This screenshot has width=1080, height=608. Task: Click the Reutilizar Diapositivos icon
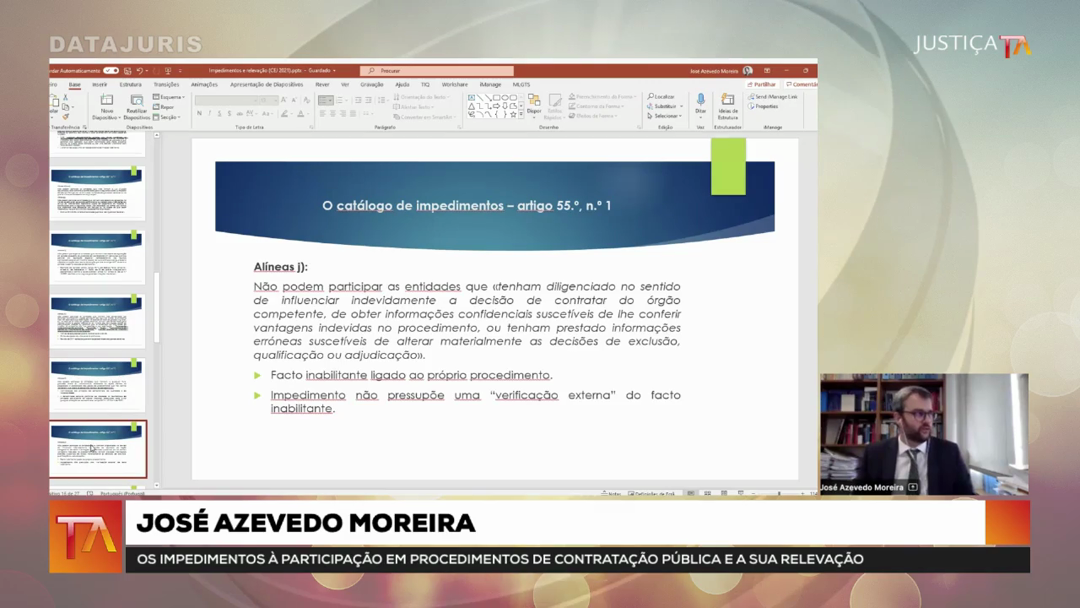tap(136, 103)
